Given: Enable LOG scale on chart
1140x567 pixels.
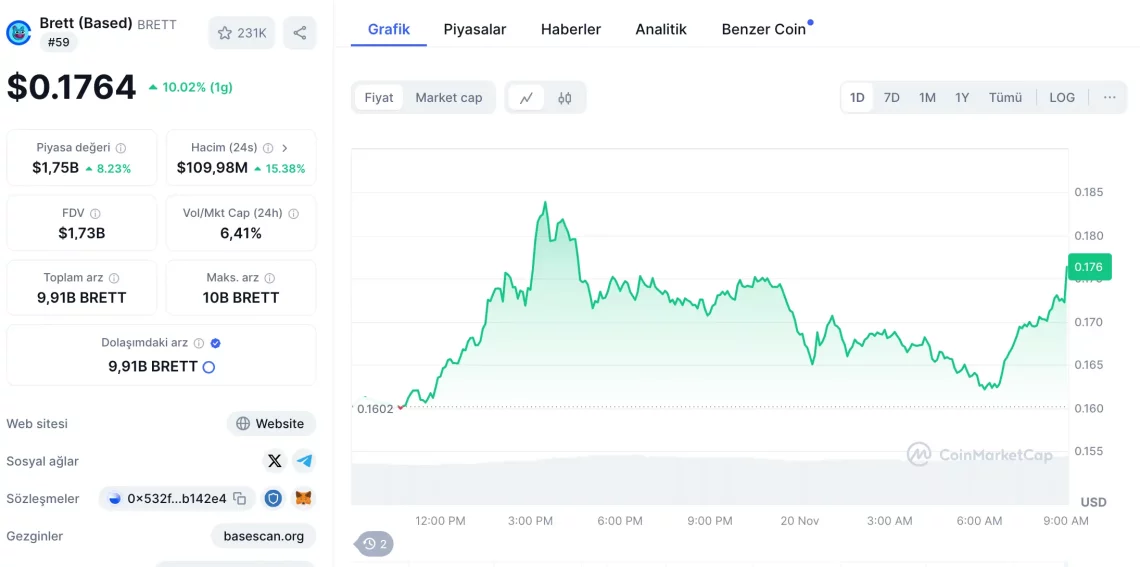Looking at the screenshot, I should pos(1062,97).
